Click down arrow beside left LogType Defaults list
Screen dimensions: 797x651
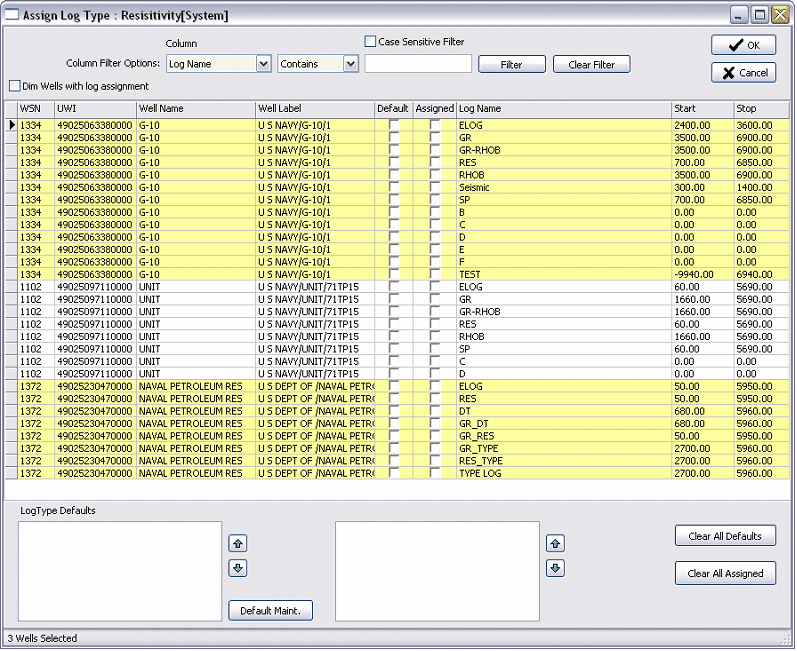pyautogui.click(x=238, y=568)
